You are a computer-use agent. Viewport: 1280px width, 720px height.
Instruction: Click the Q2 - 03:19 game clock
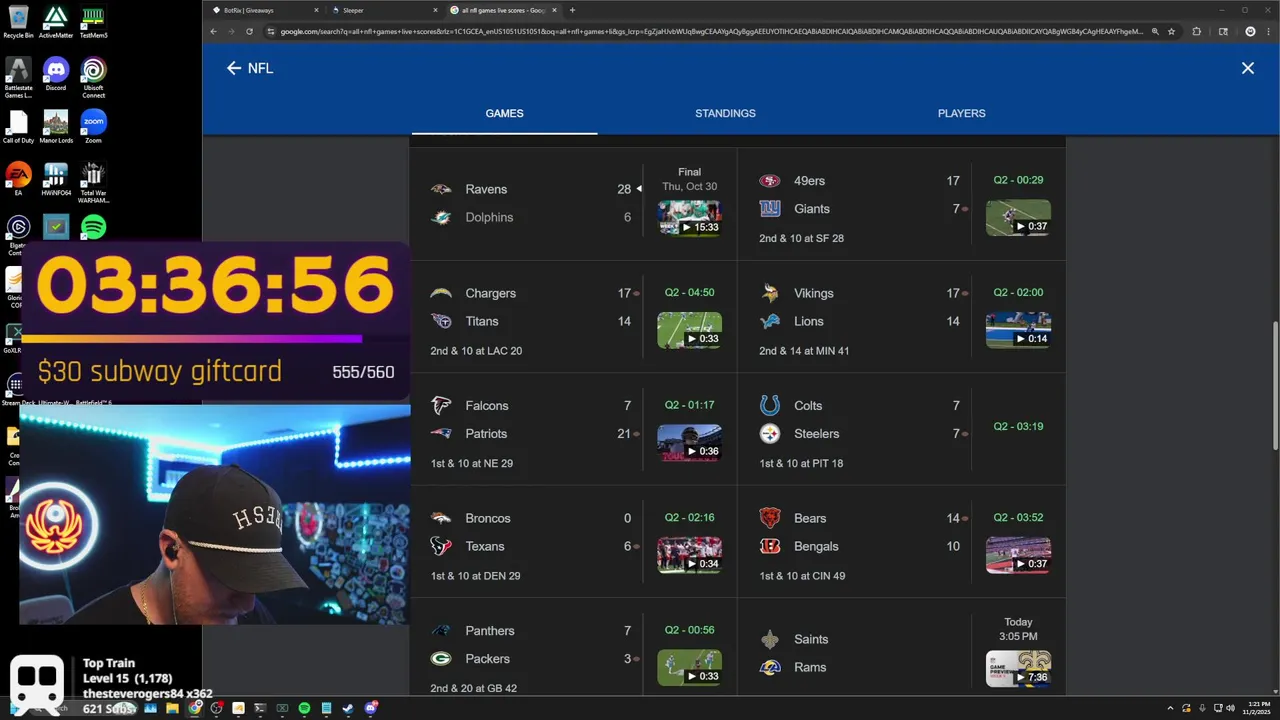1018,426
